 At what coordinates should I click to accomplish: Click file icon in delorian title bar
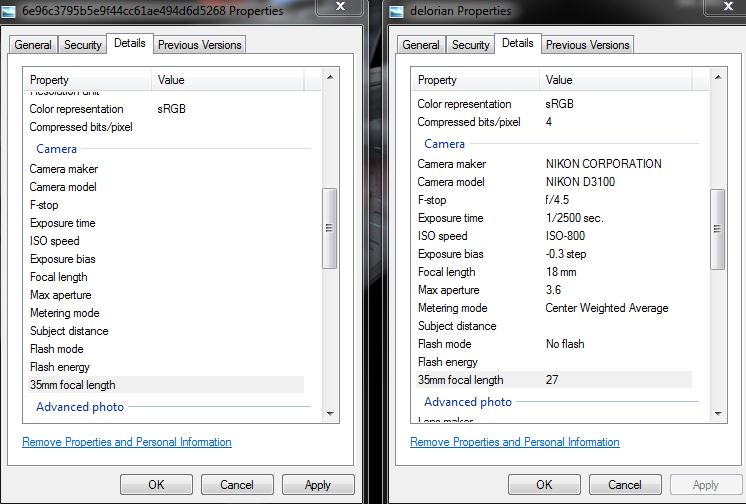pyautogui.click(x=396, y=11)
